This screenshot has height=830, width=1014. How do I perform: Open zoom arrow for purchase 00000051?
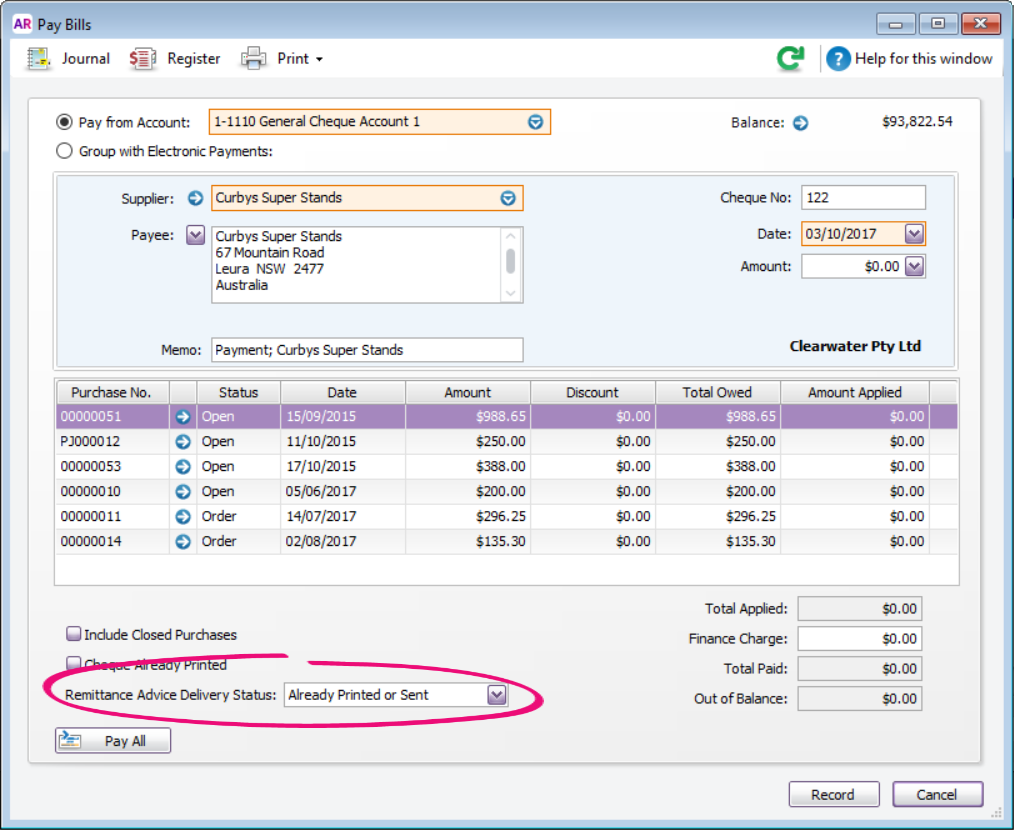183,417
